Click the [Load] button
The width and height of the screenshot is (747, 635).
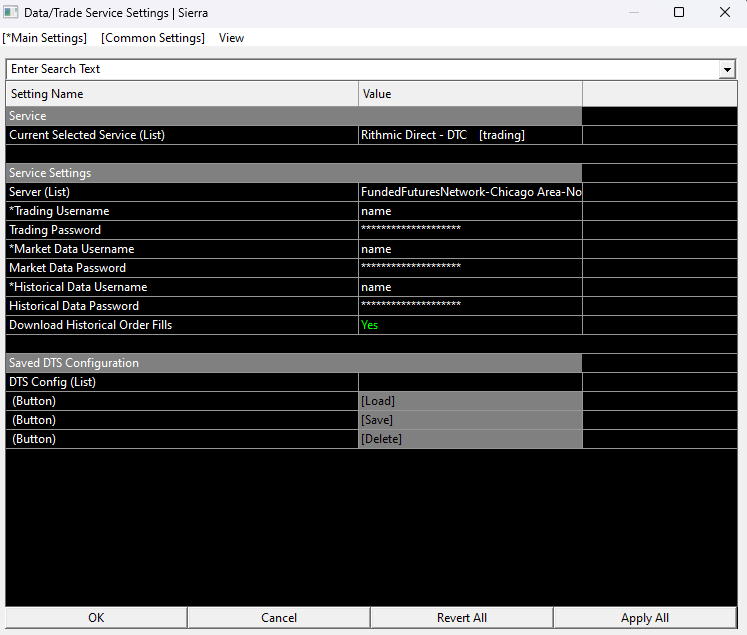pyautogui.click(x=470, y=401)
